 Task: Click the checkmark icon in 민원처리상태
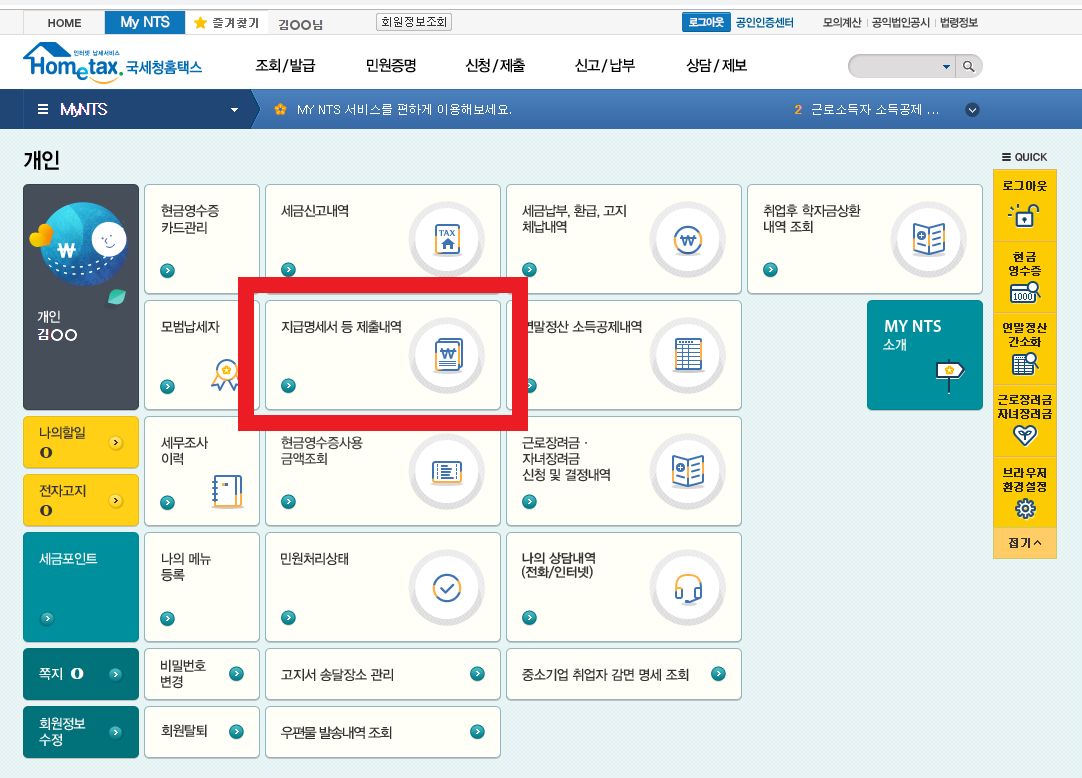(446, 587)
